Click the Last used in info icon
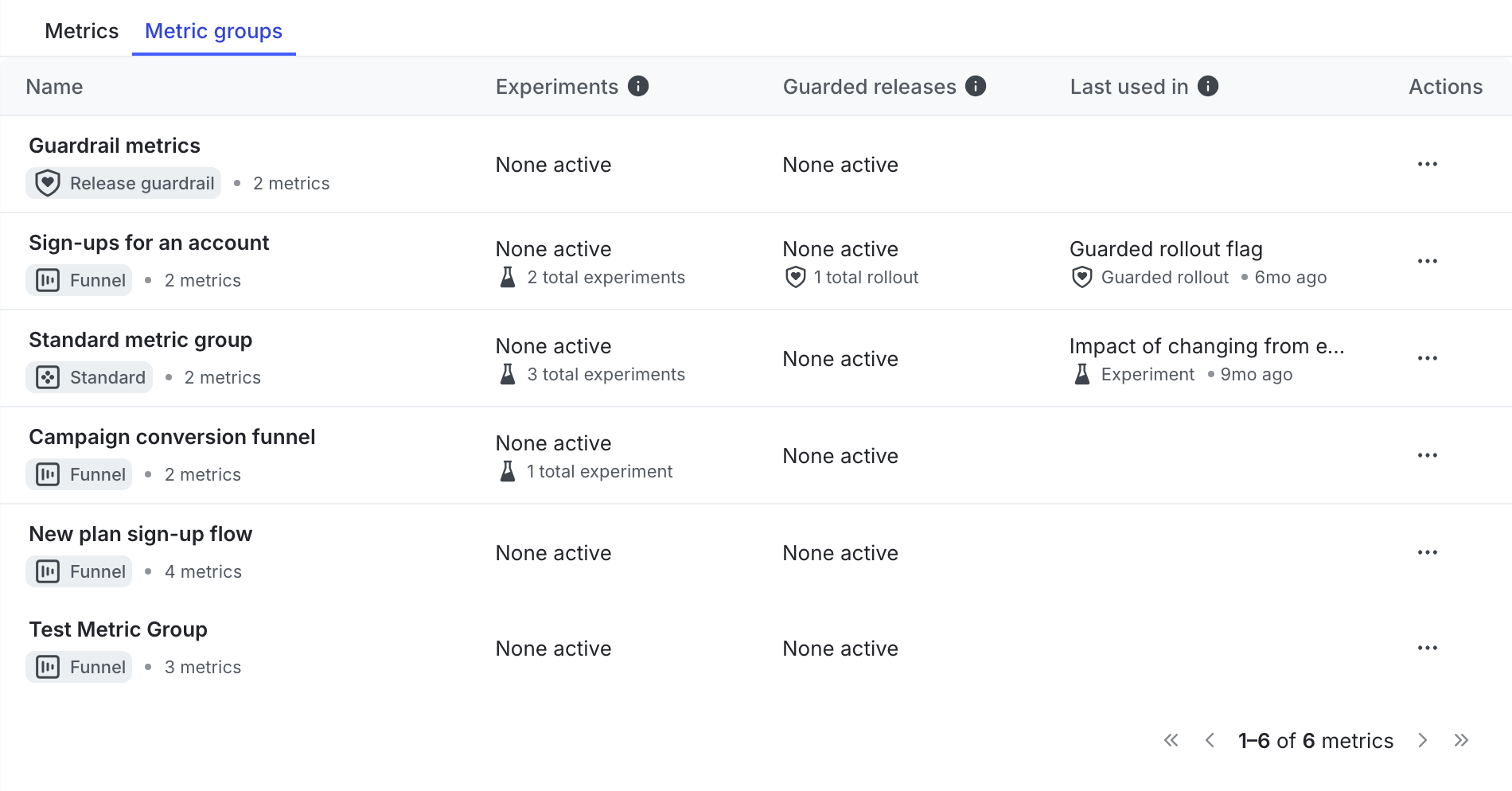 [1208, 86]
